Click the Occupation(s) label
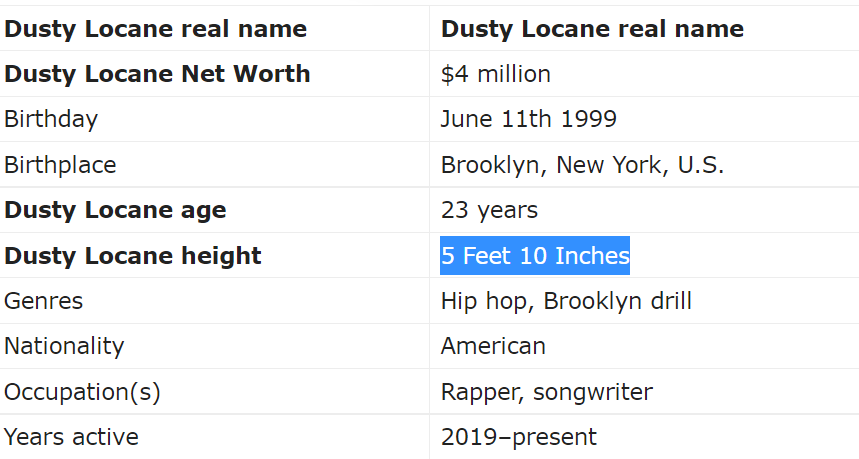859x459 pixels. tap(82, 392)
